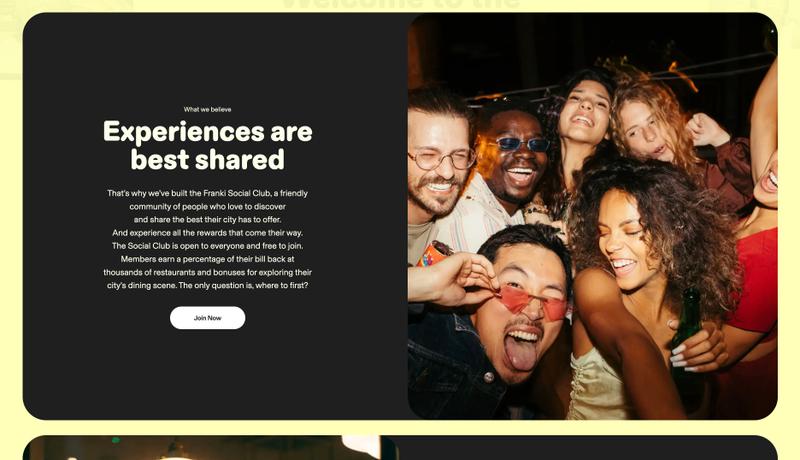The image size is (800, 460).
Task: Click the "Experiences are best shared" heading
Action: tap(207, 145)
